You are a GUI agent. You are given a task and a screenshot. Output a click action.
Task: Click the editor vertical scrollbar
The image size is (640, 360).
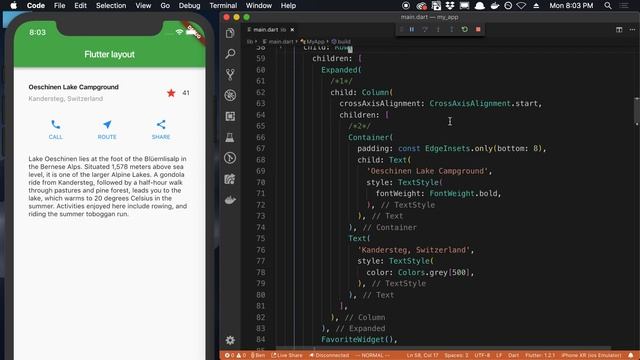[x=637, y=111]
